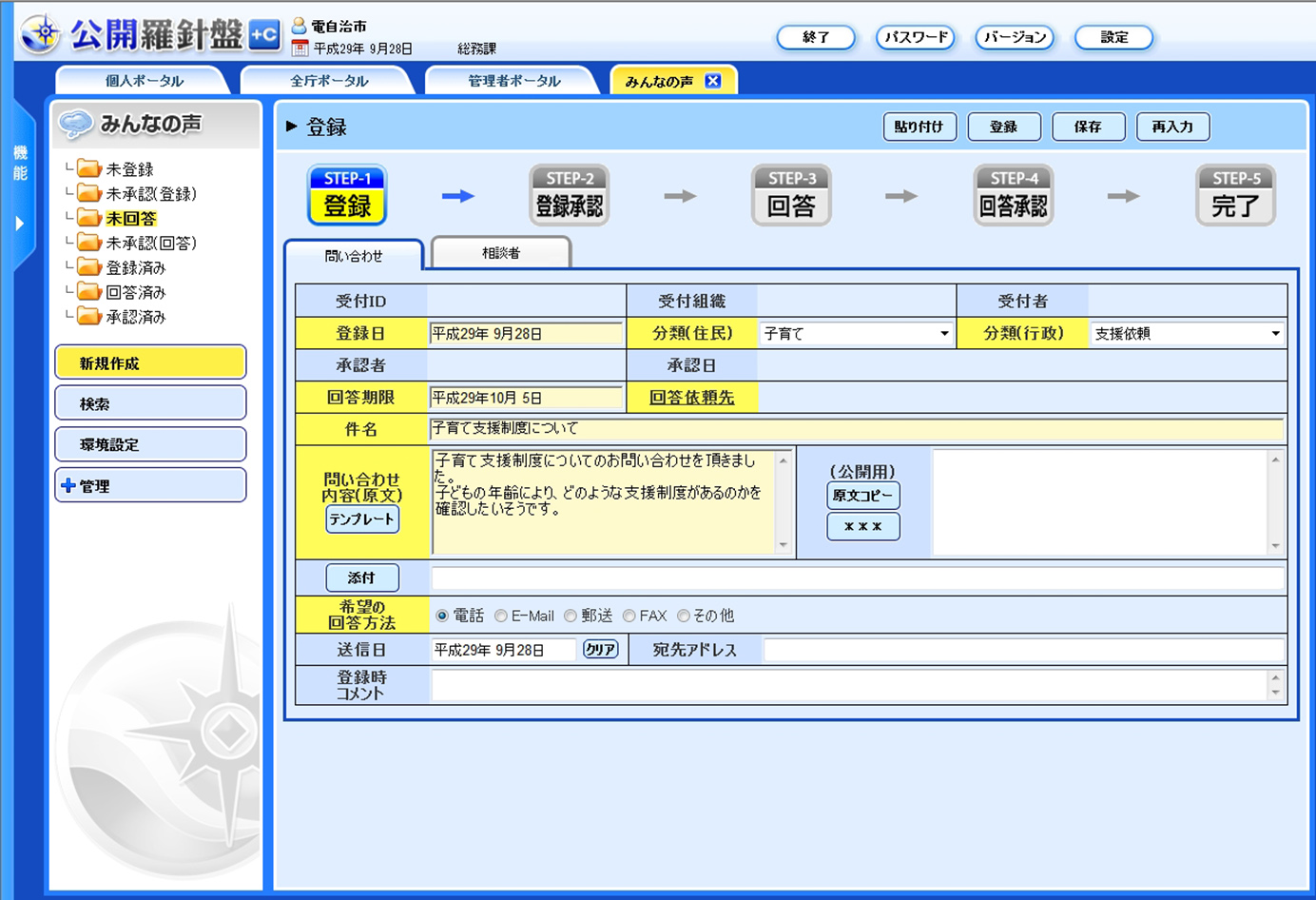The height and width of the screenshot is (900, 1316).
Task: Open the 未承認(登録) folder
Action: 137,194
